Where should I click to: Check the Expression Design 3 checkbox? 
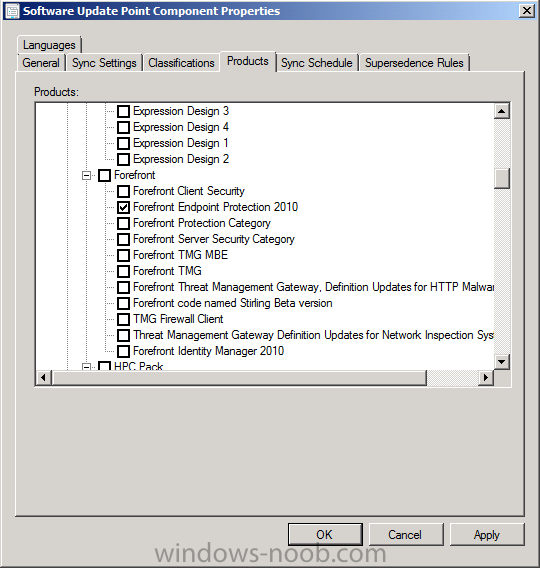click(x=124, y=111)
